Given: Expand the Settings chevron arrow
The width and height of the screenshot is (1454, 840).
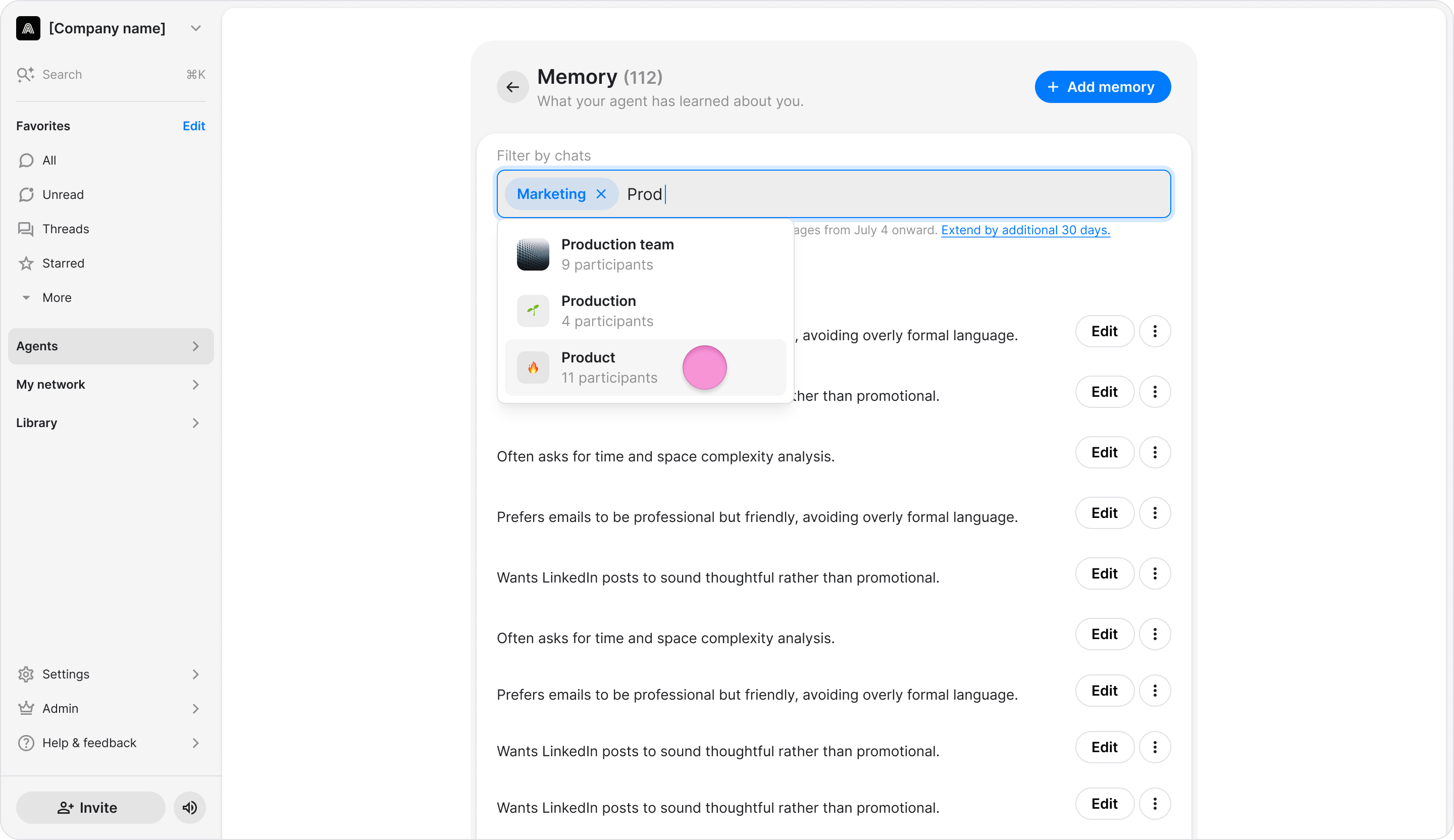Looking at the screenshot, I should coord(195,674).
